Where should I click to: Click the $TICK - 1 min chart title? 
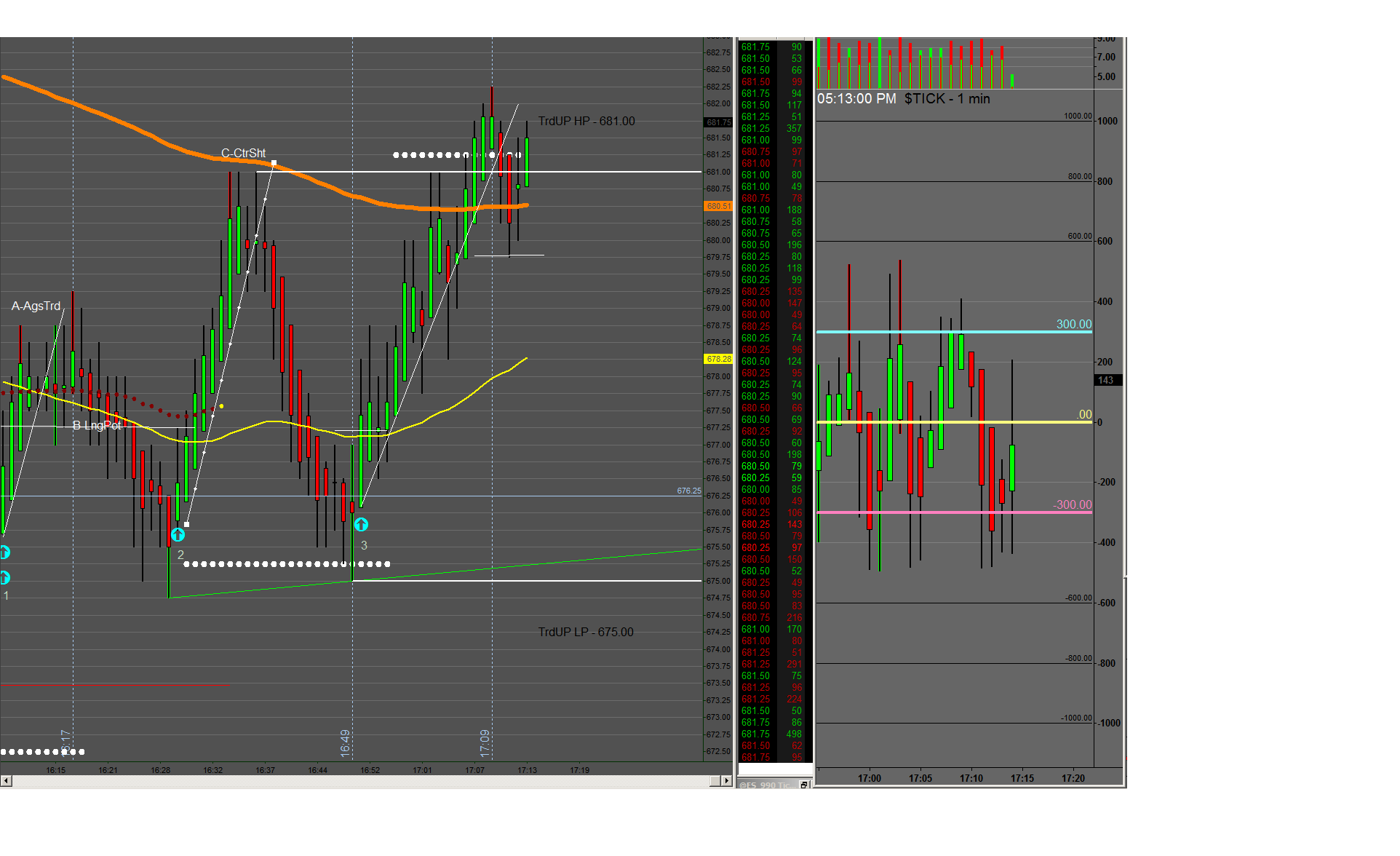[x=947, y=99]
